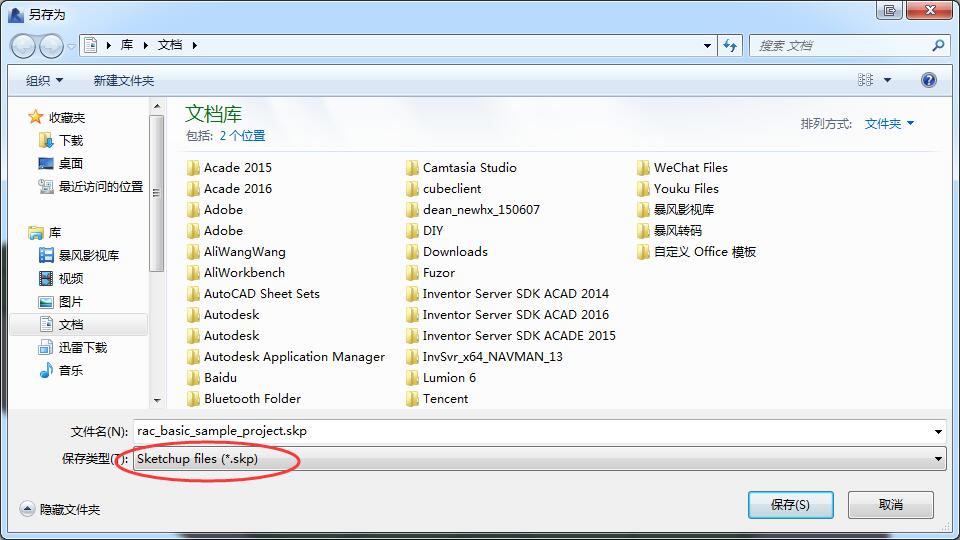The height and width of the screenshot is (540, 960).
Task: Open the 文件夹 arrange-by dropdown
Action: point(889,124)
